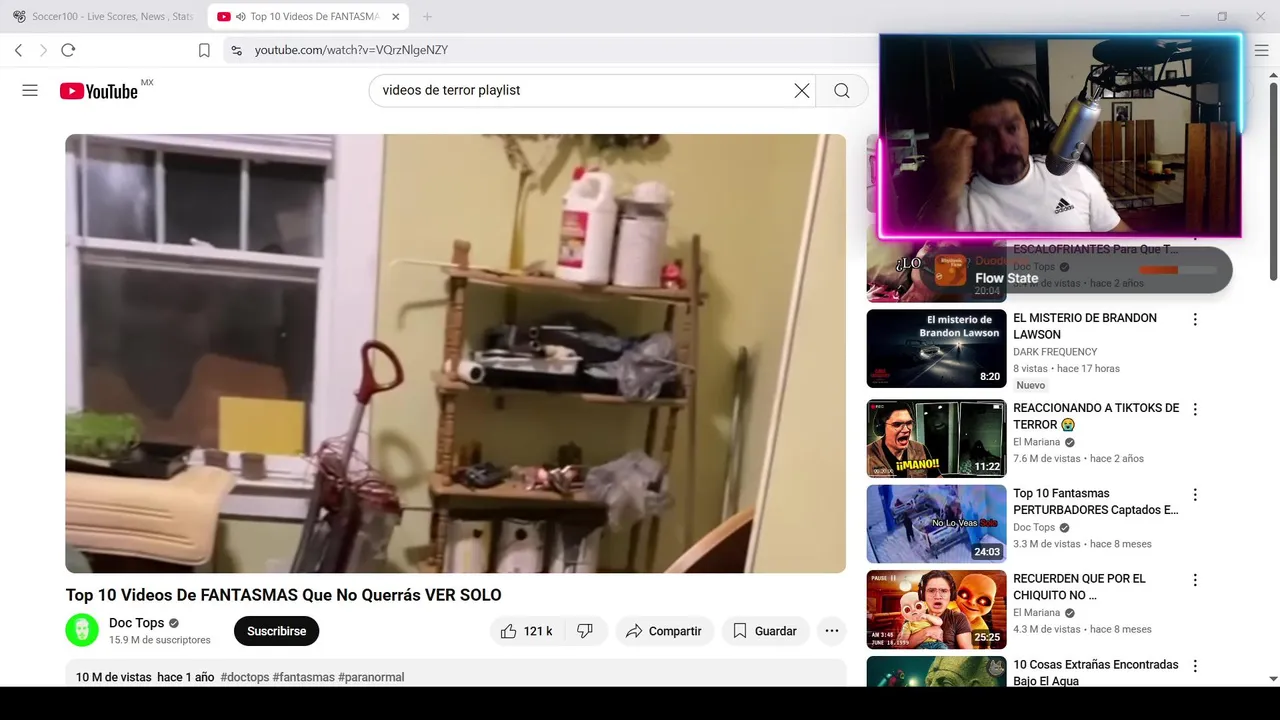
Task: Open 10 Cosas Extrañas Encontradas Bajo El Agua title
Action: [1096, 672]
